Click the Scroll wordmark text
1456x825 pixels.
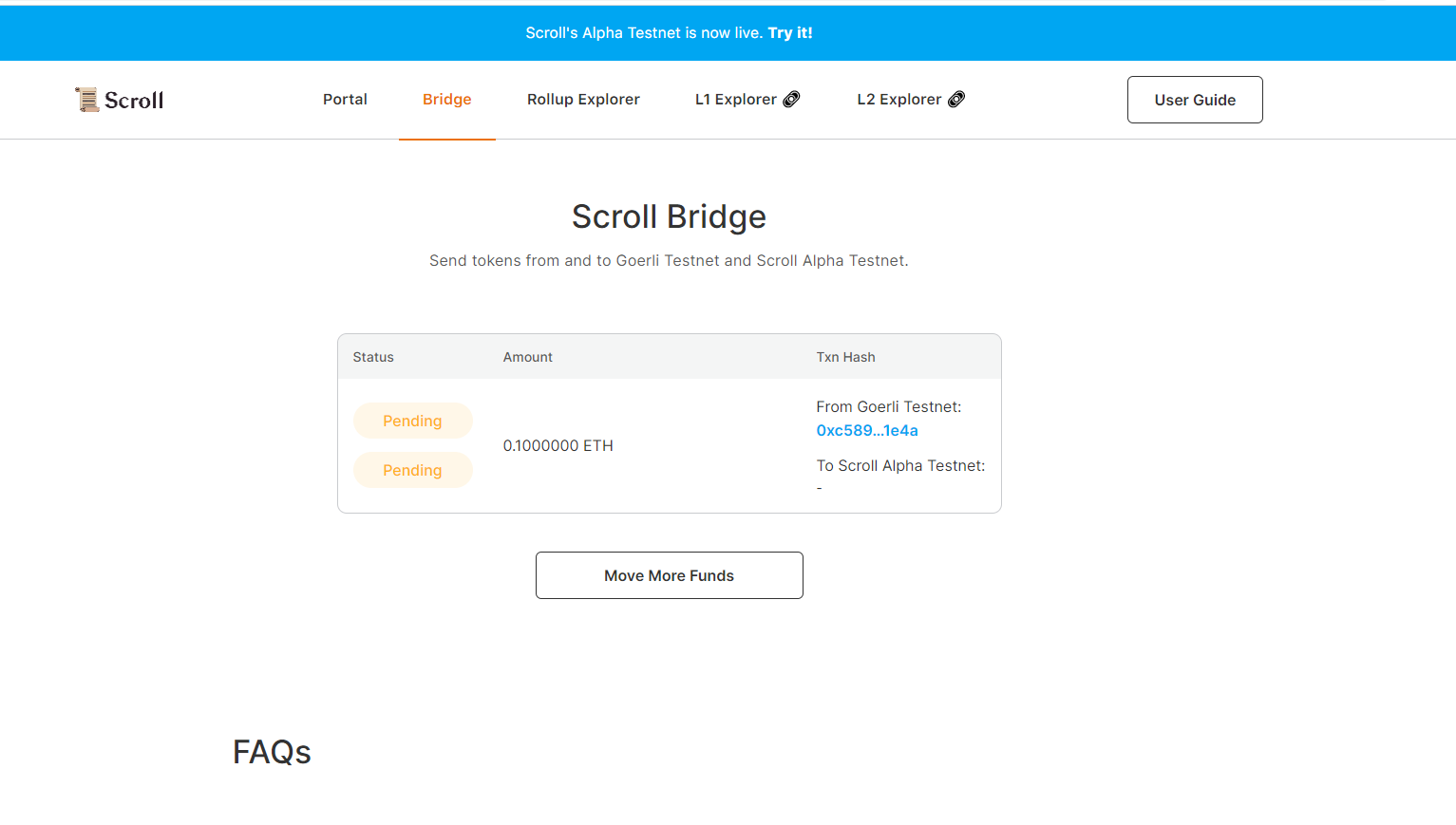(134, 100)
